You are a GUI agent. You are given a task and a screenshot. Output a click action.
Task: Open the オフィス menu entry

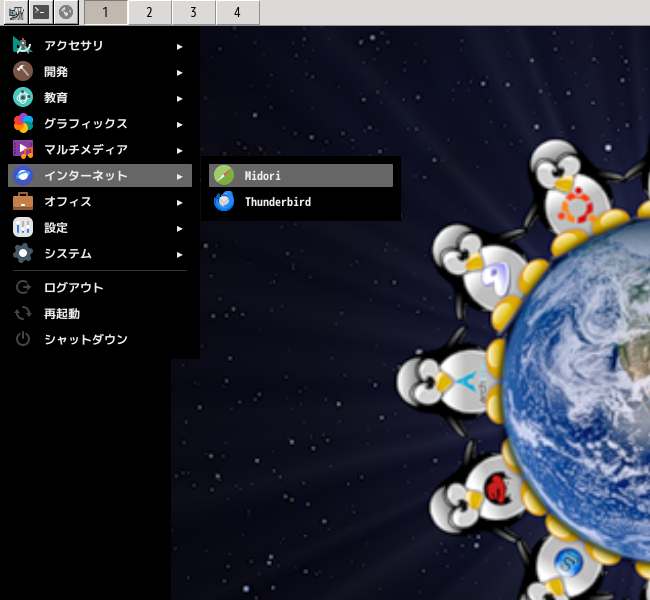click(x=100, y=202)
